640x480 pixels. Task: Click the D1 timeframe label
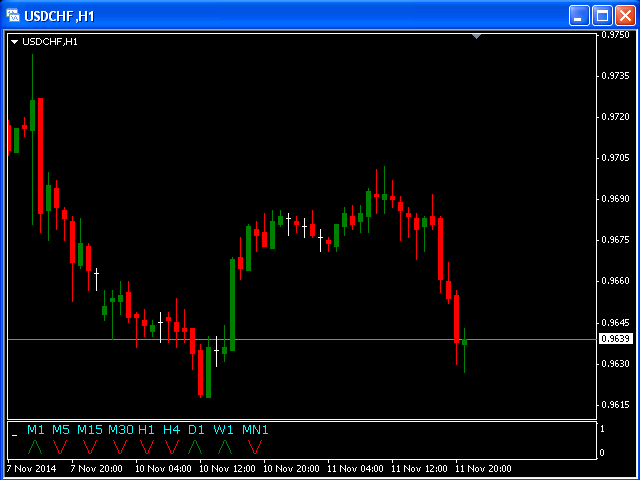coord(195,430)
